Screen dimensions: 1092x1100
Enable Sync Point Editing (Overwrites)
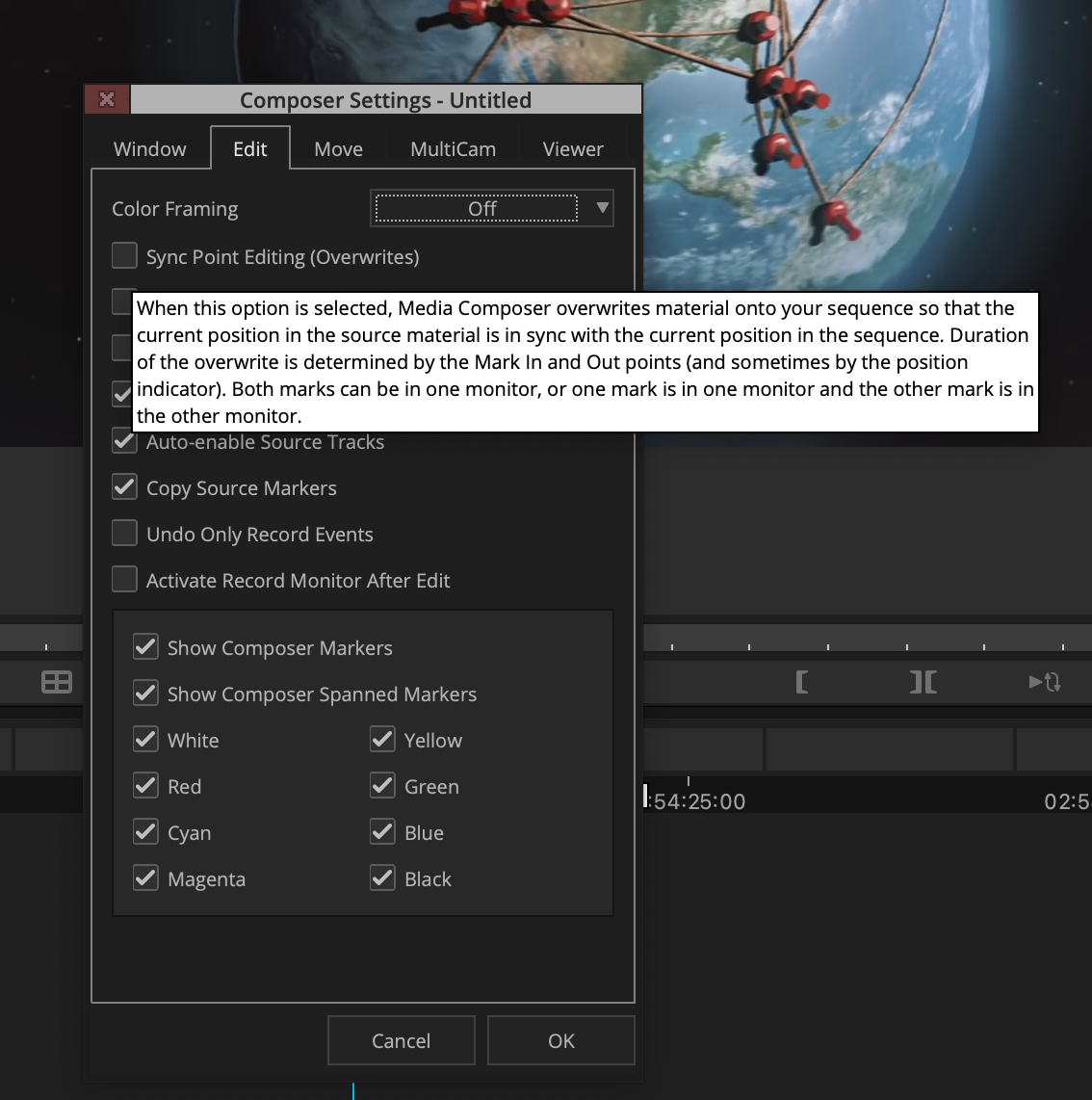(124, 255)
